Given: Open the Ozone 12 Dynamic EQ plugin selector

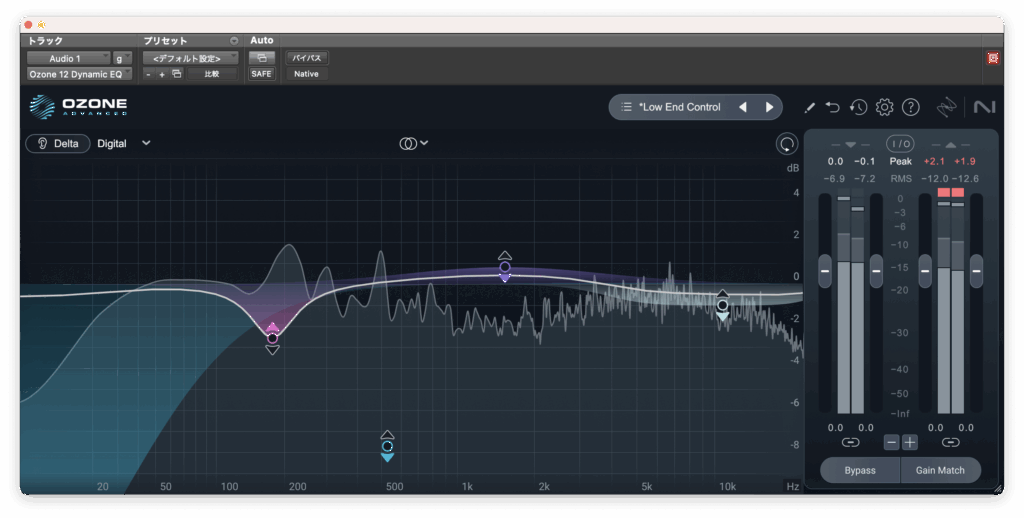Looking at the screenshot, I should point(78,74).
